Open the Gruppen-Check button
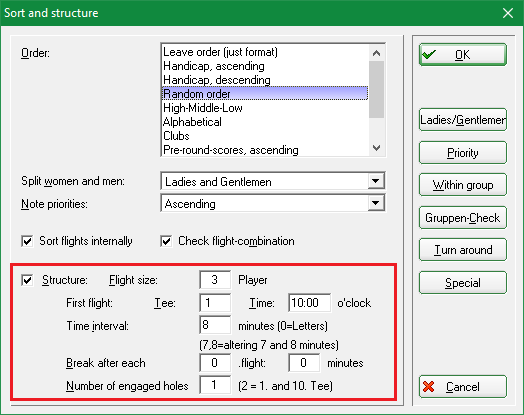The image size is (524, 415). coord(463,218)
